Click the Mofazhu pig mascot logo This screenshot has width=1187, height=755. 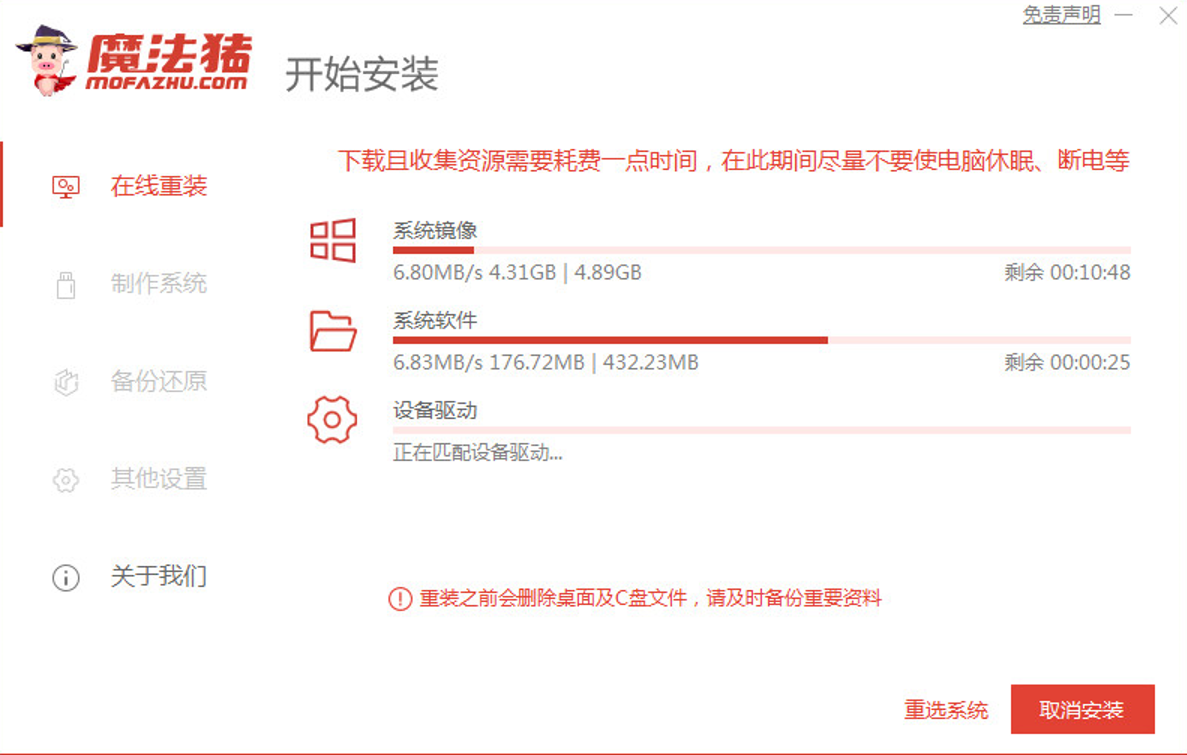click(x=47, y=60)
